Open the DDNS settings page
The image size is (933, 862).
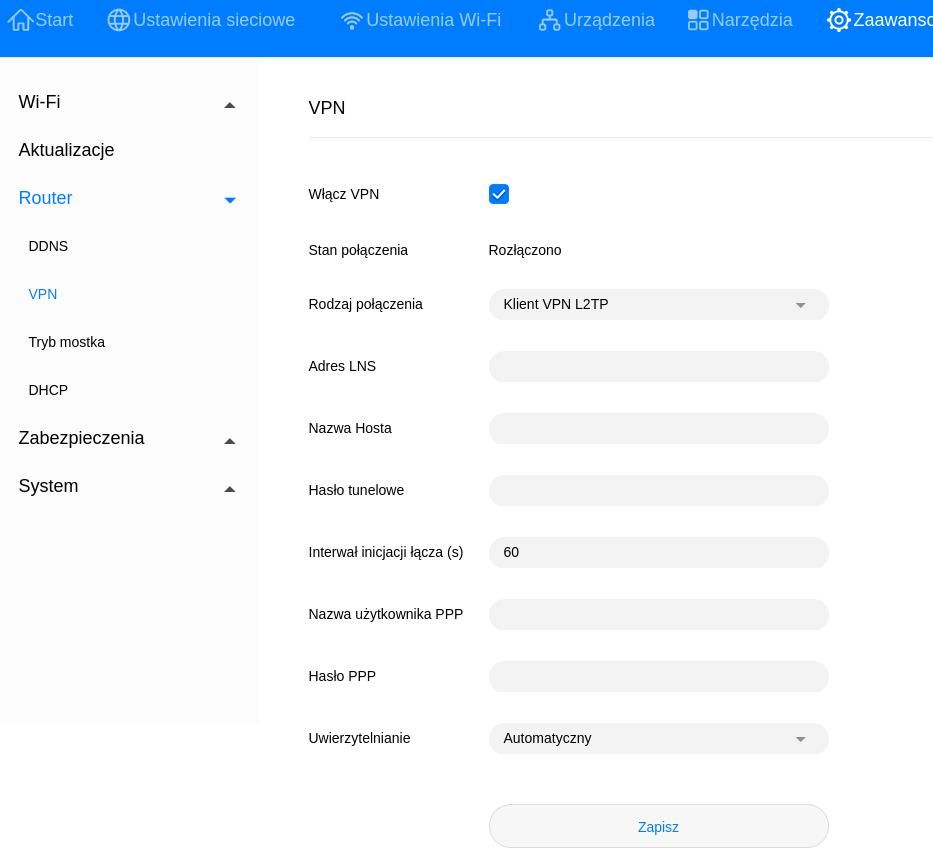coord(48,246)
